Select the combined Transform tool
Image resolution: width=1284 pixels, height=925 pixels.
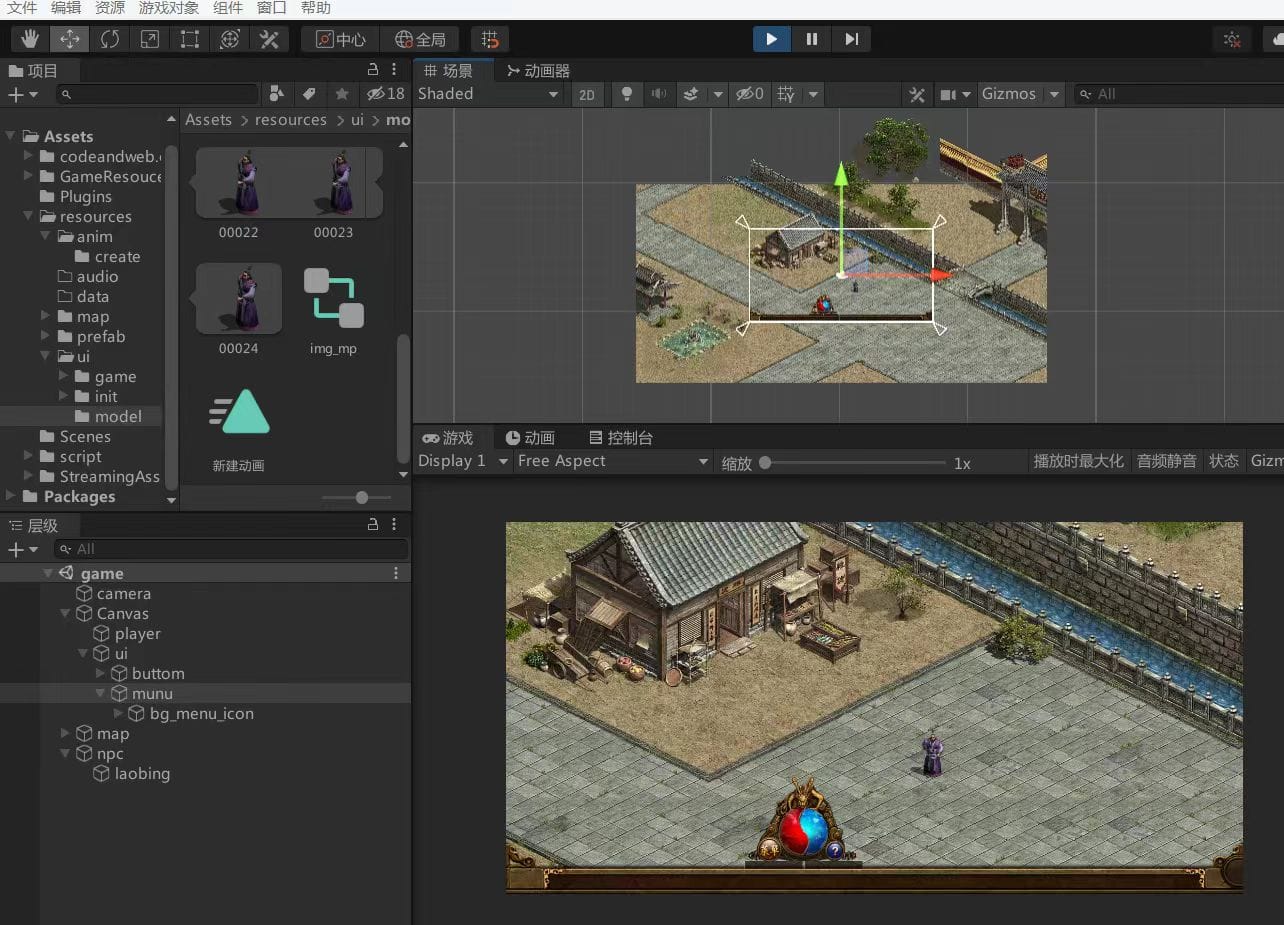tap(230, 39)
